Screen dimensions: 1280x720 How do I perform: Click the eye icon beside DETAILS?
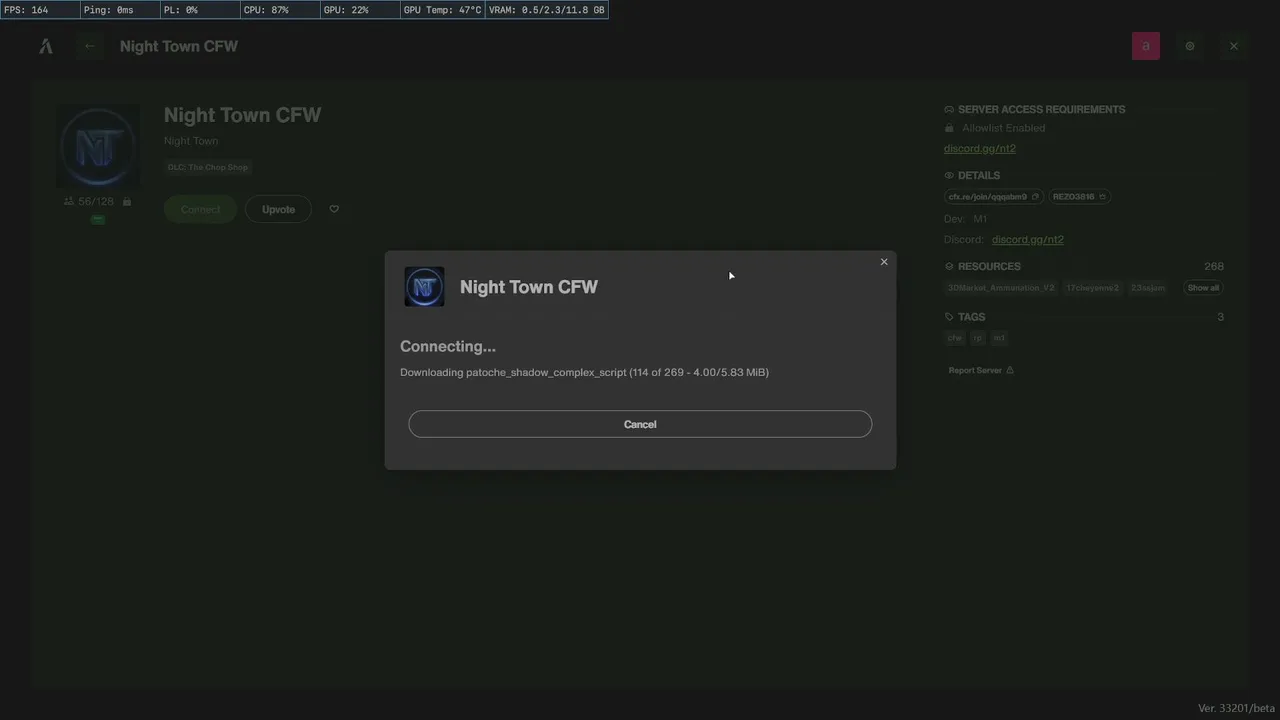tap(949, 175)
